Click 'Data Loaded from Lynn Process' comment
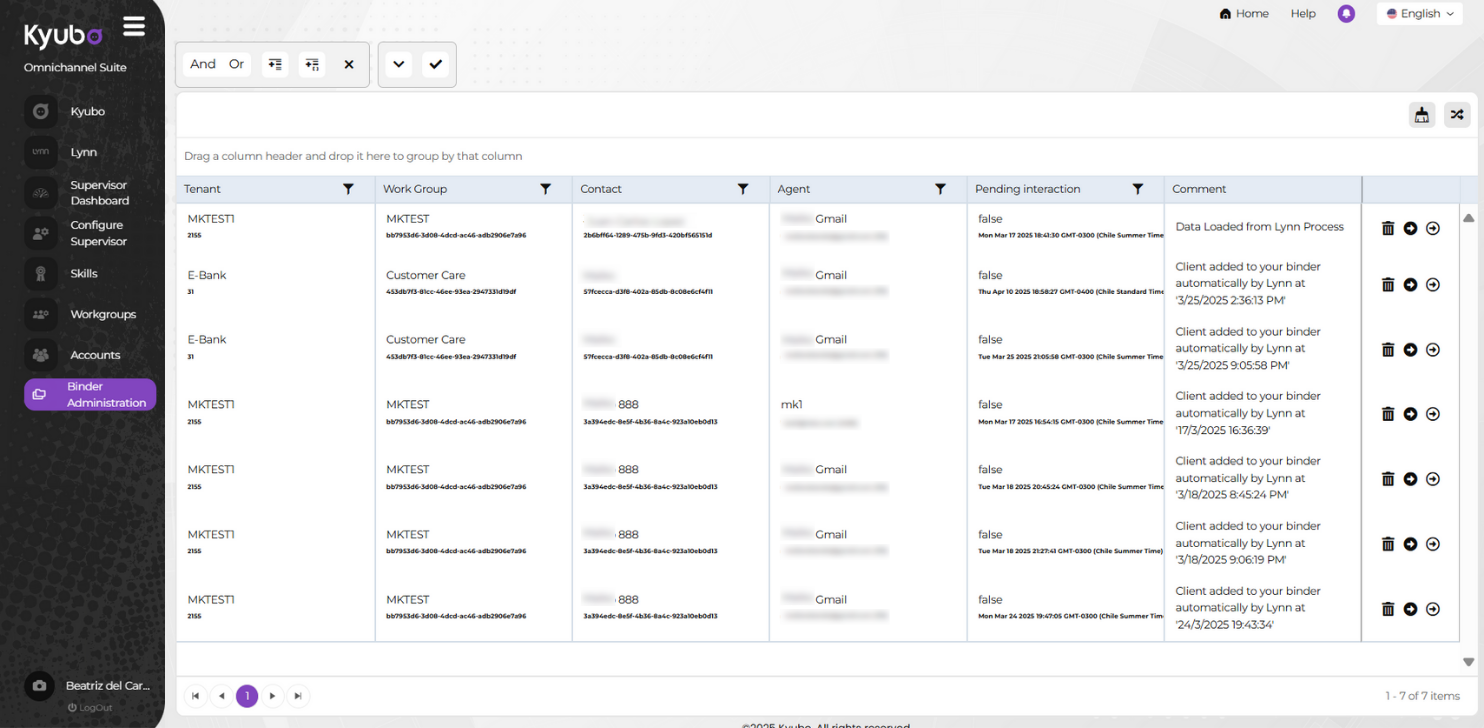This screenshot has height=728, width=1484. (1259, 227)
